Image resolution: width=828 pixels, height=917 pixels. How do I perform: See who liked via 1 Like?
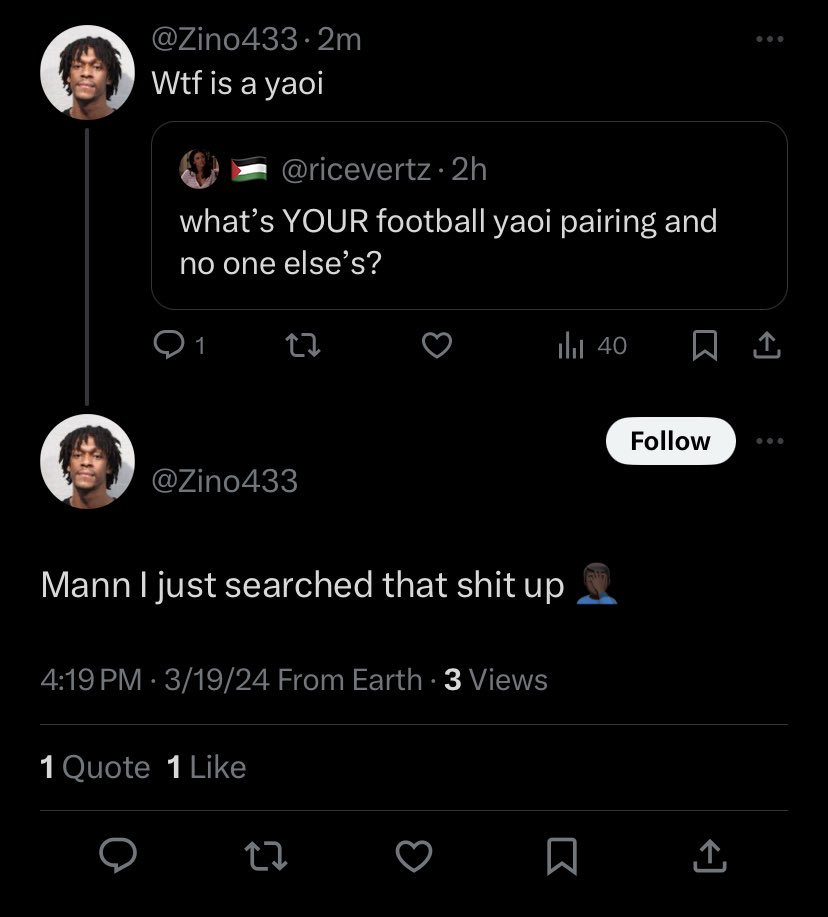click(x=206, y=767)
